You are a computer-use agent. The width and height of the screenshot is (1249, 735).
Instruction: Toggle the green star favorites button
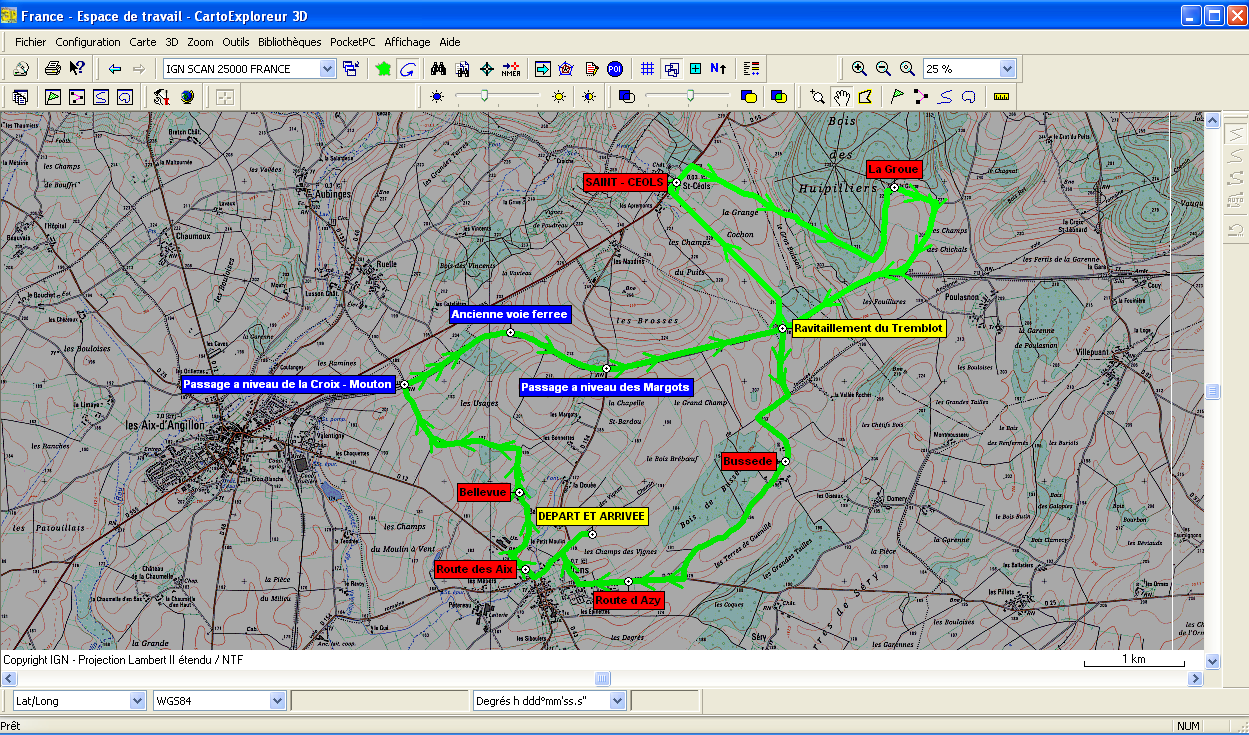click(383, 69)
